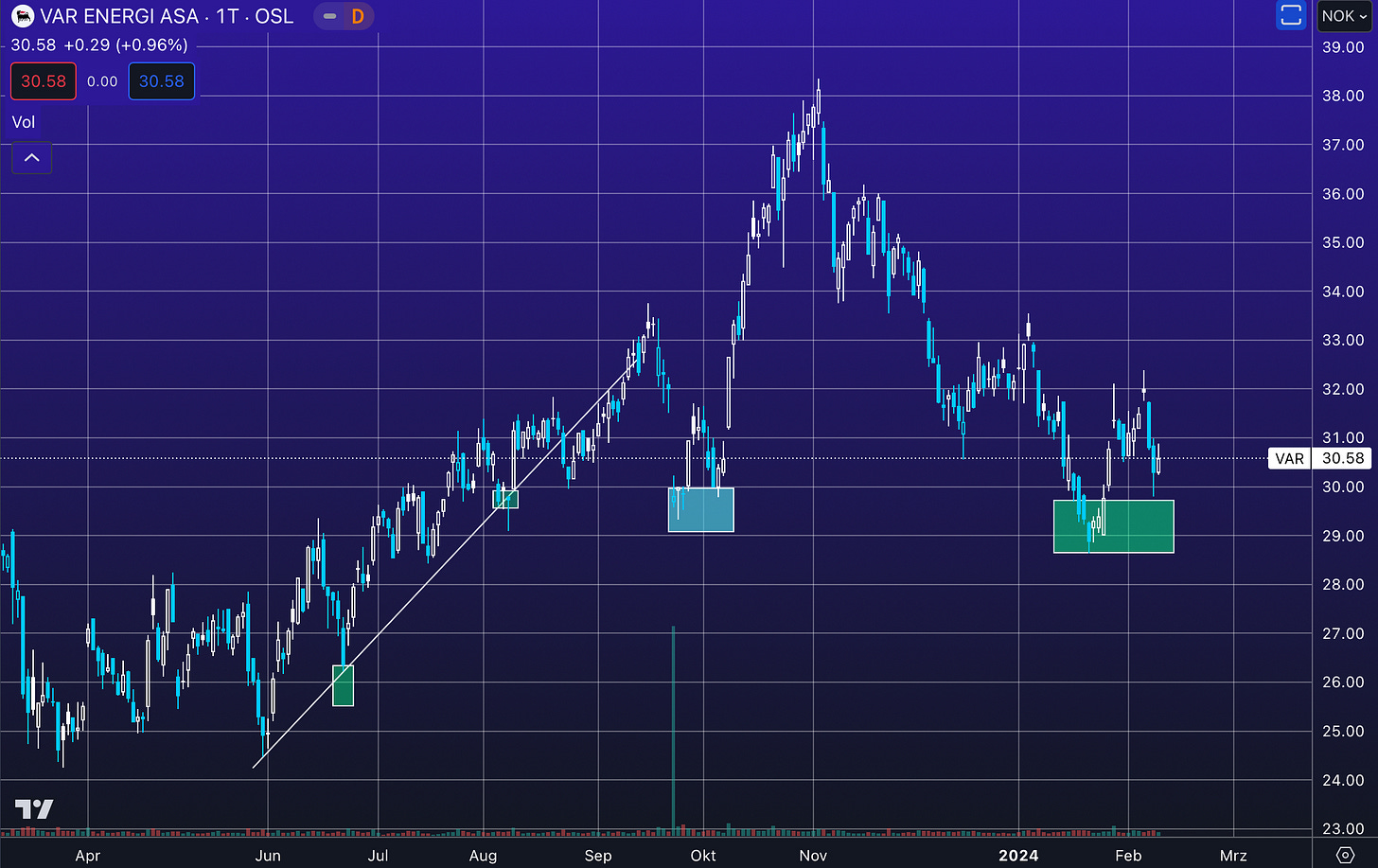This screenshot has height=868, width=1378.
Task: Click the 29.00 price axis label
Action: [x=1343, y=536]
